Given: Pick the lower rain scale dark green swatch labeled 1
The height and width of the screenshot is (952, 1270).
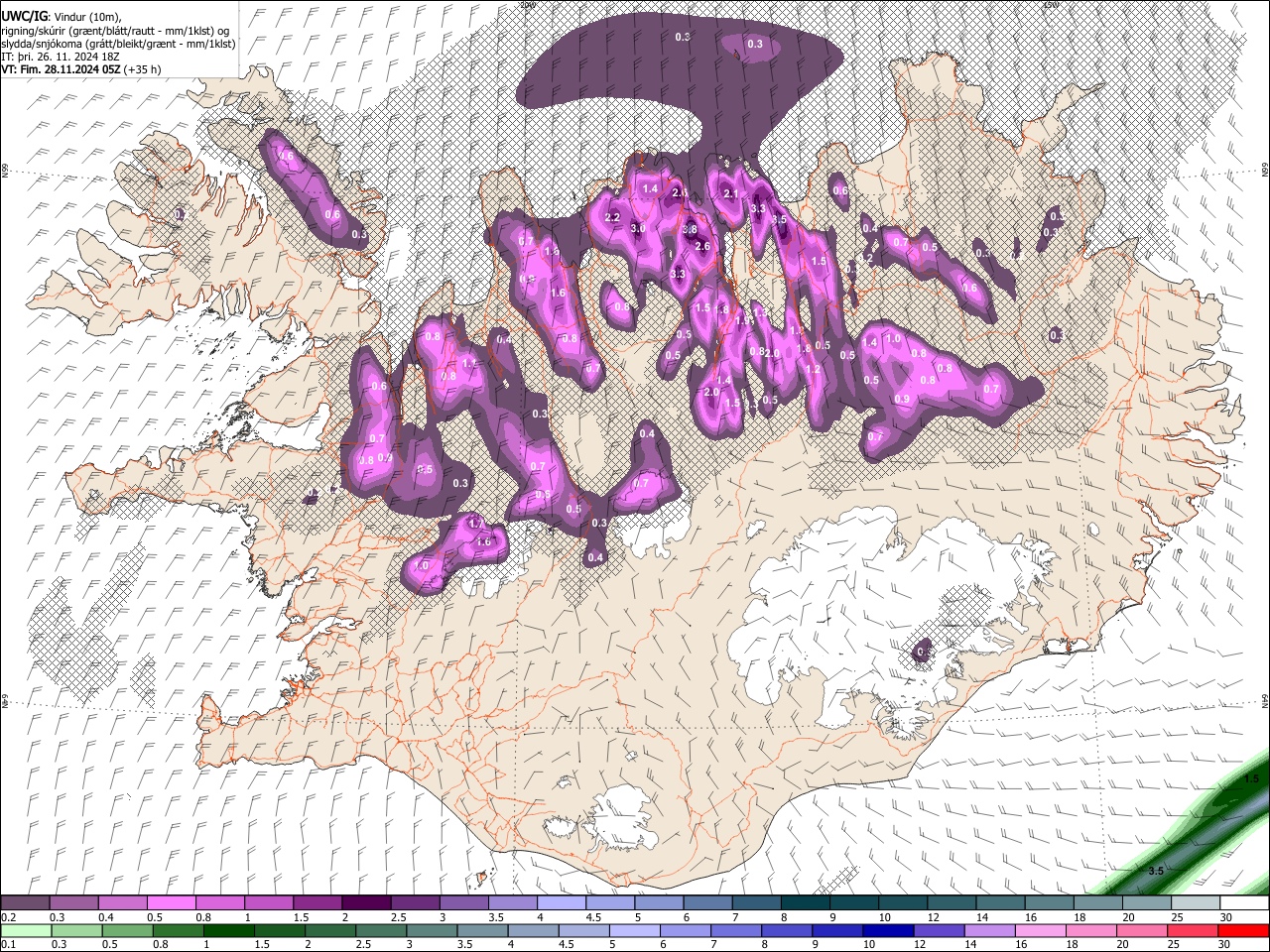Looking at the screenshot, I should [x=230, y=930].
